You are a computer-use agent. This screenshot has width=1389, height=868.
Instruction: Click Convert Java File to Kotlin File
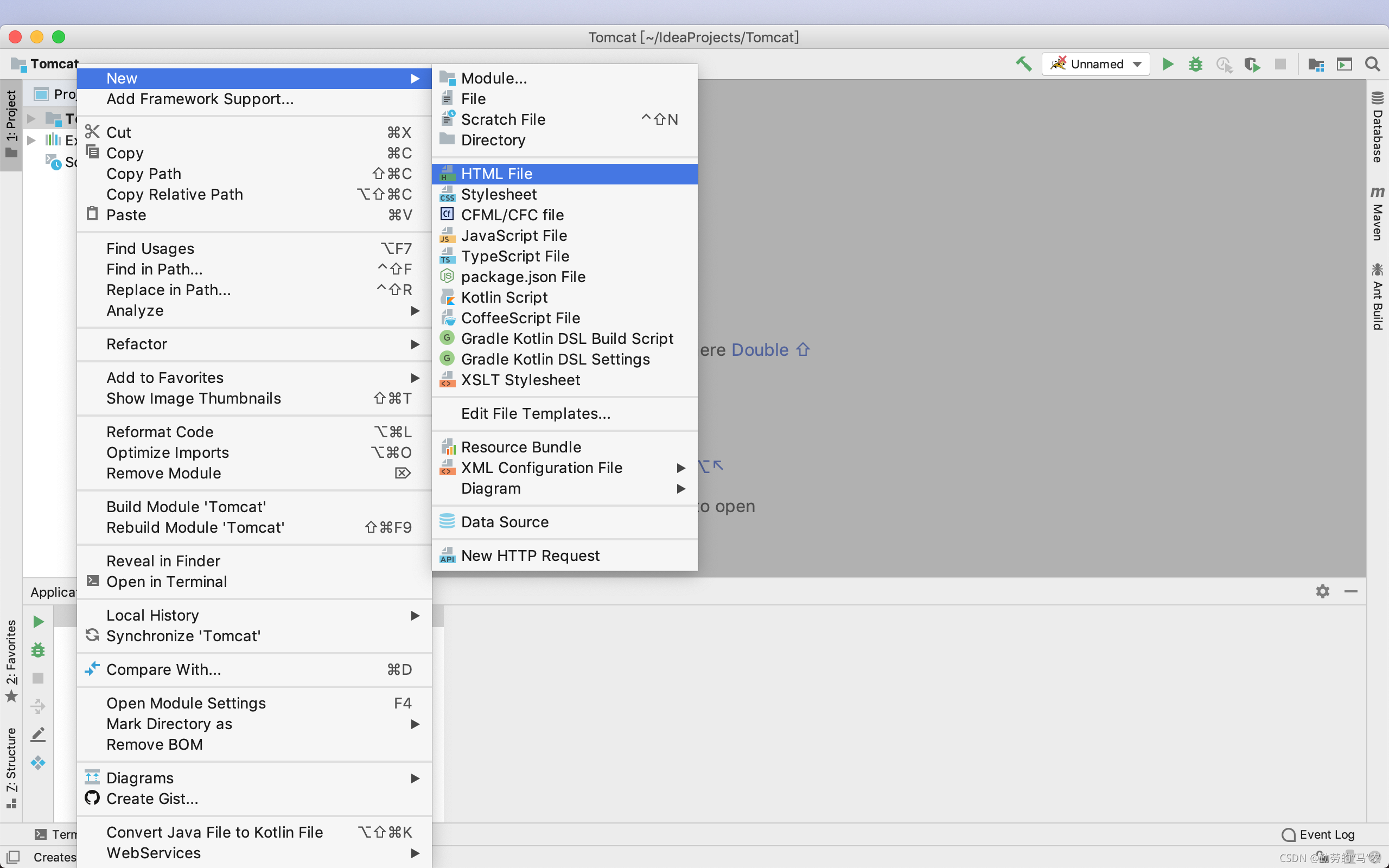(x=254, y=832)
